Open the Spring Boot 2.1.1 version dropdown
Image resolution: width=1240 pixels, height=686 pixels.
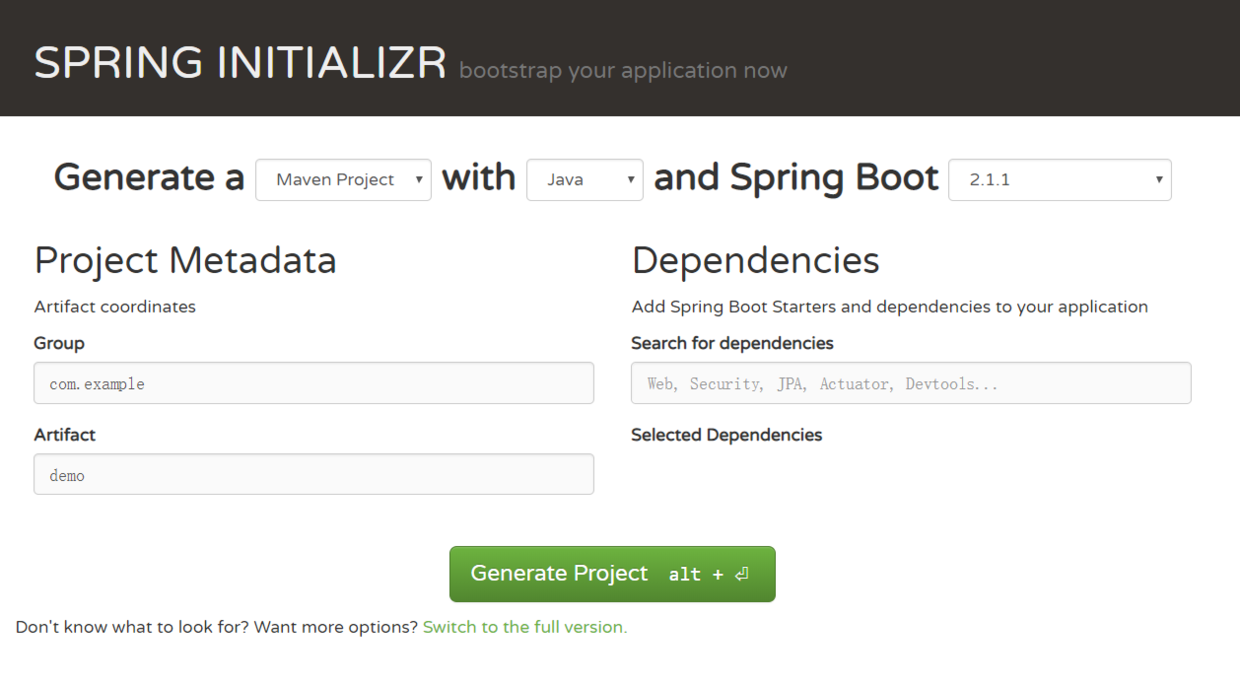(1059, 180)
